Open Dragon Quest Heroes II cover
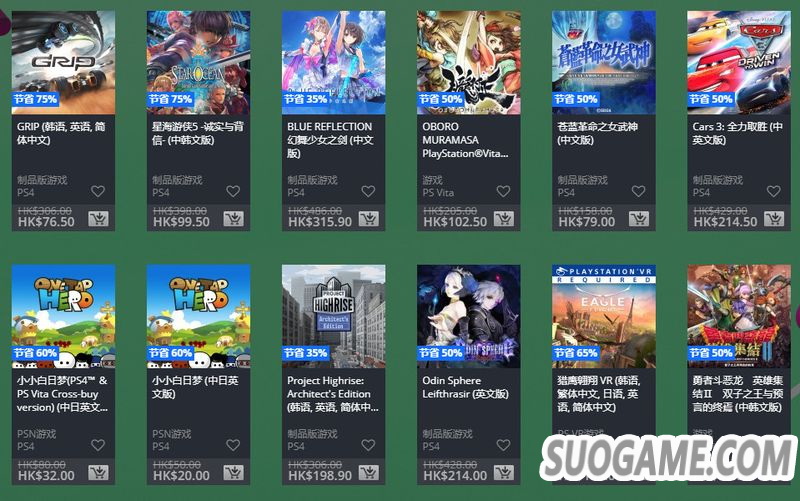Viewport: 800px width, 501px height. (739, 316)
